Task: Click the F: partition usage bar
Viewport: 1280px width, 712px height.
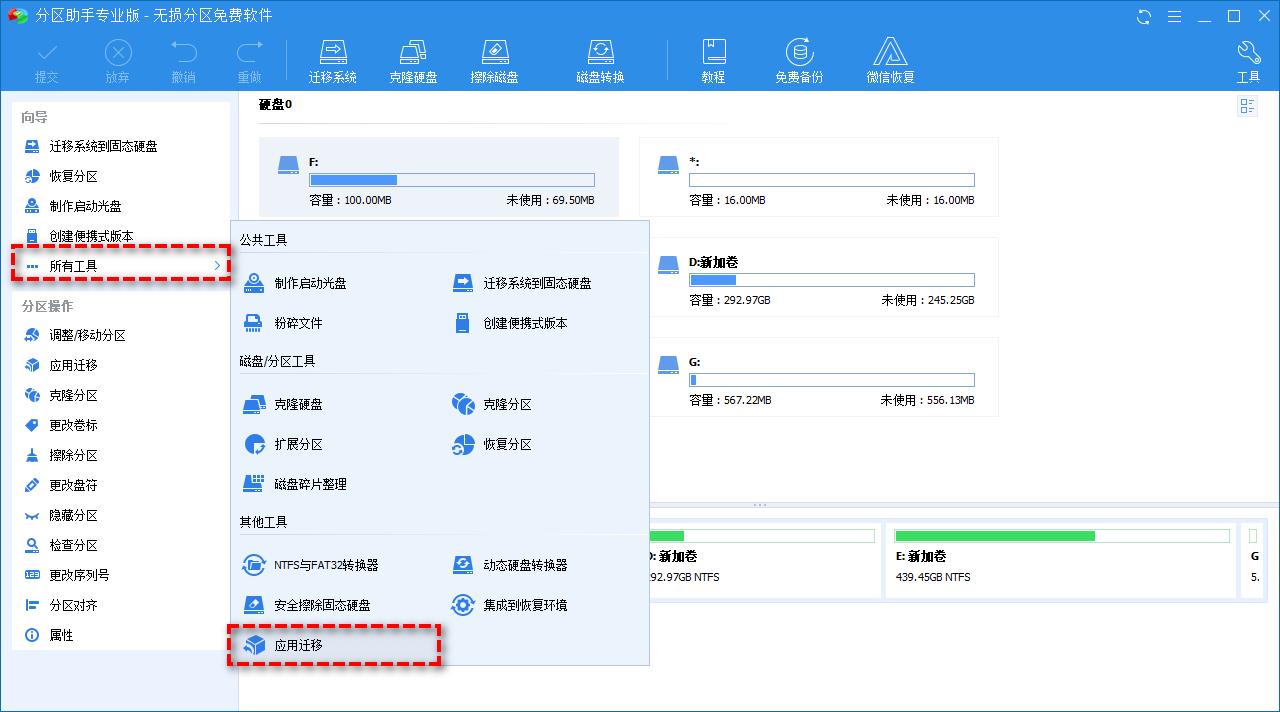Action: coord(452,180)
